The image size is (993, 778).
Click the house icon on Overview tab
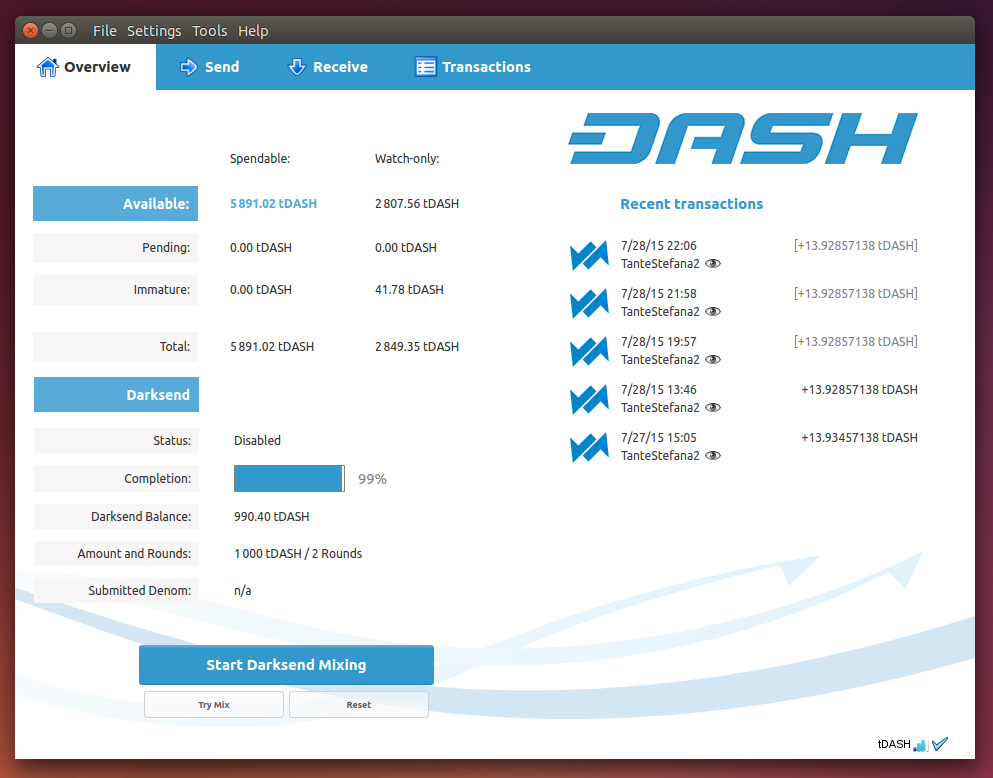point(47,66)
